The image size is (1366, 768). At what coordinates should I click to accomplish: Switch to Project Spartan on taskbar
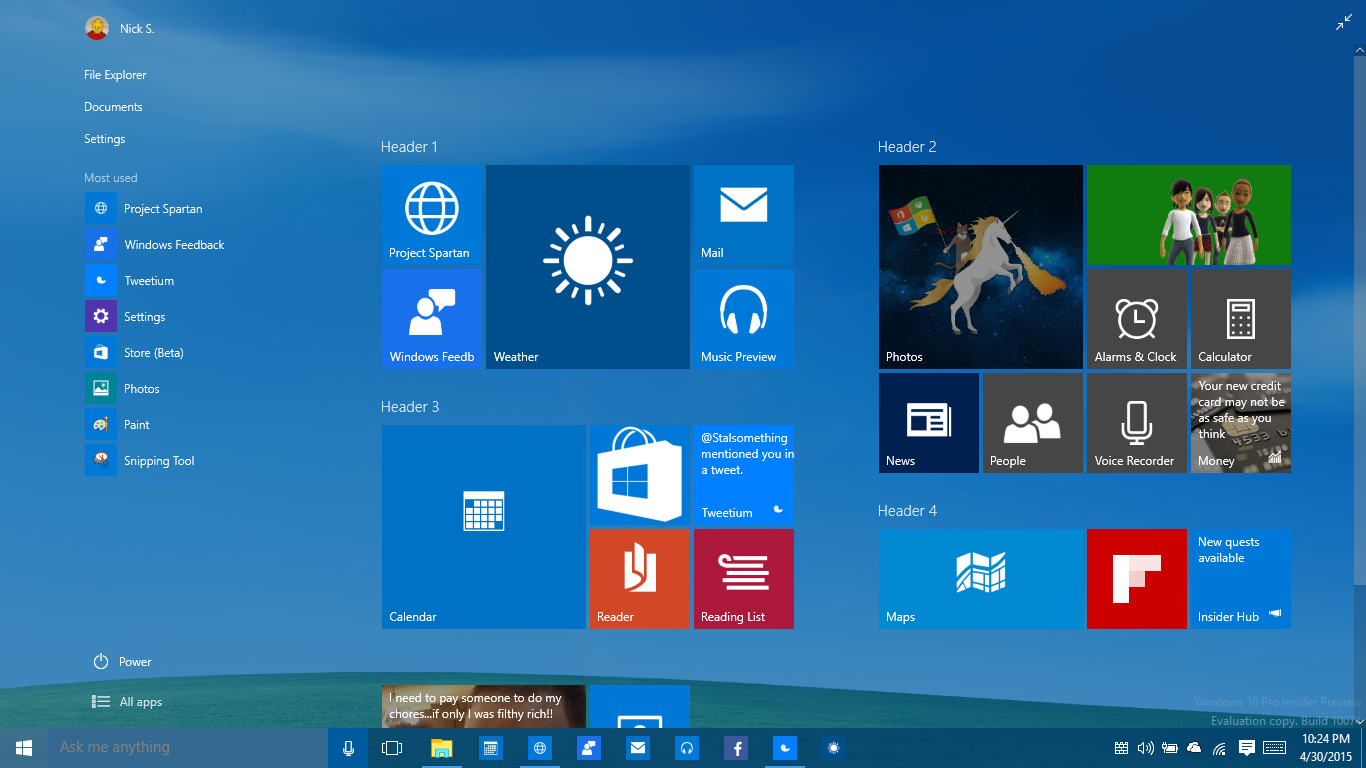pos(539,747)
